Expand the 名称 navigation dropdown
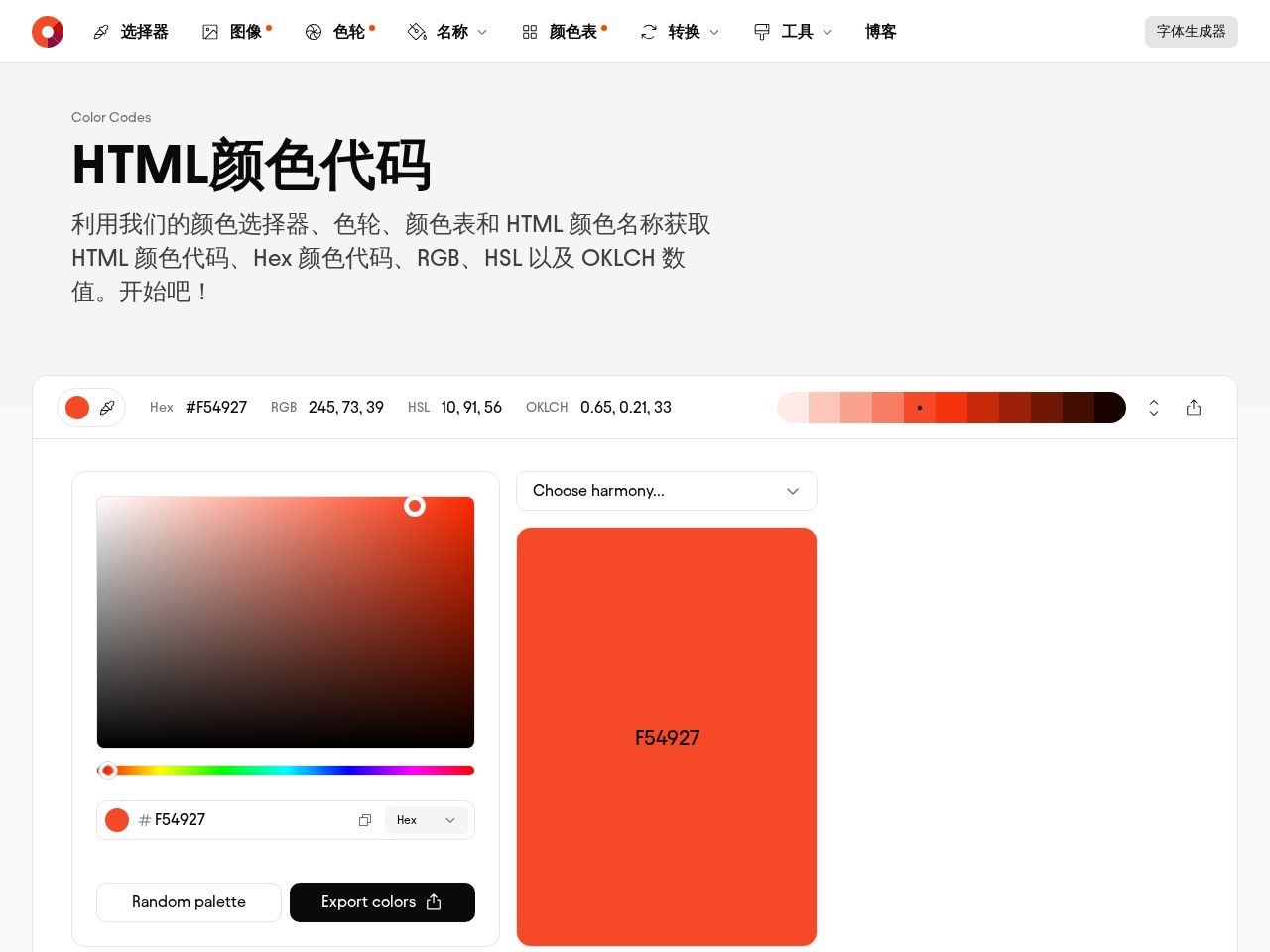1270x952 pixels. [x=448, y=32]
